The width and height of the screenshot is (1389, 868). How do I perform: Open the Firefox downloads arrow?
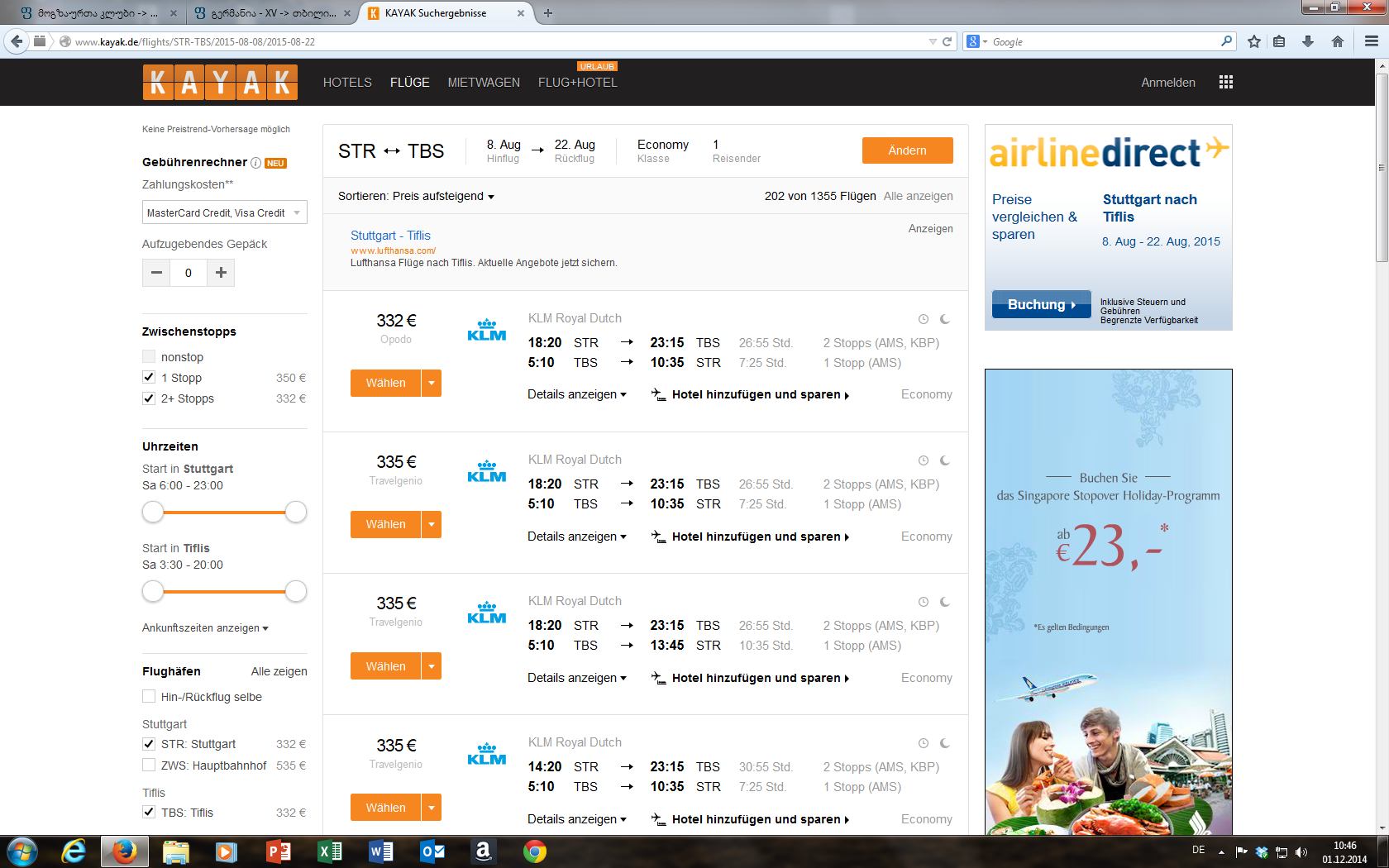(x=1308, y=41)
